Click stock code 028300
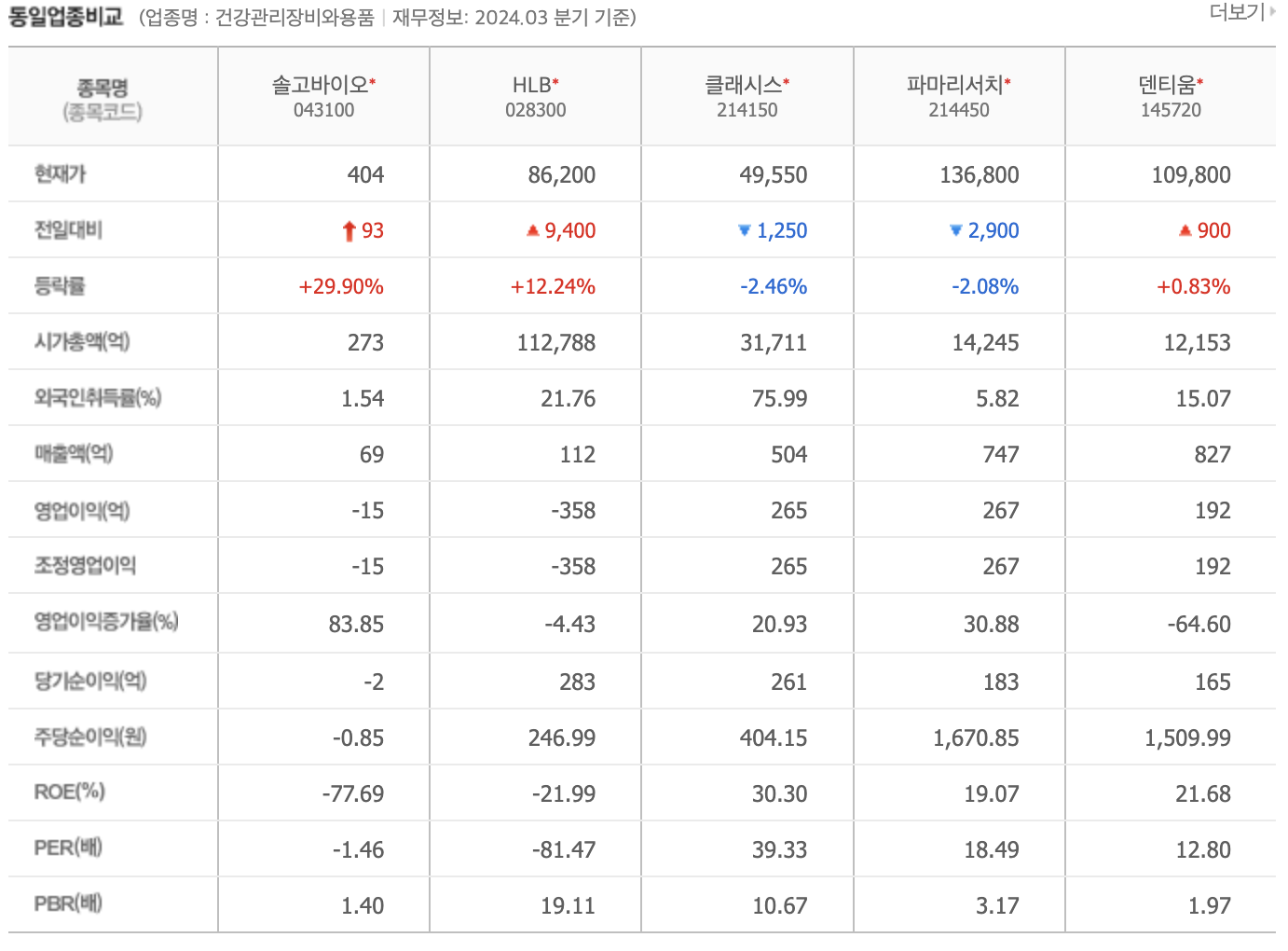The height and width of the screenshot is (951, 1288). pyautogui.click(x=536, y=110)
